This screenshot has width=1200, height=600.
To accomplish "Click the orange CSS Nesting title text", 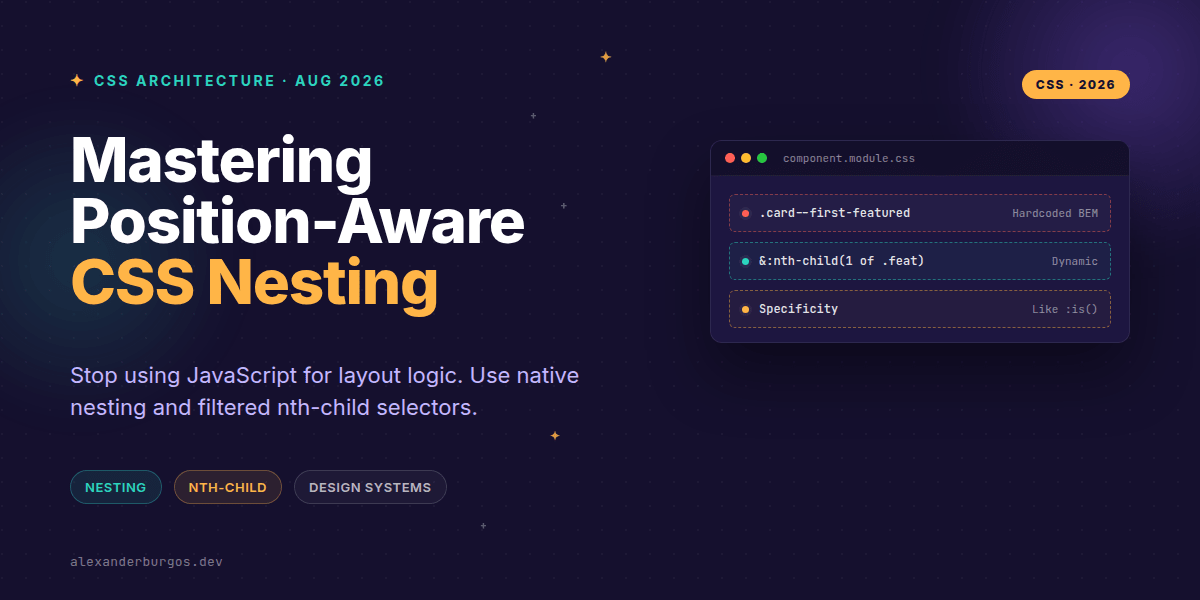I will click(254, 283).
